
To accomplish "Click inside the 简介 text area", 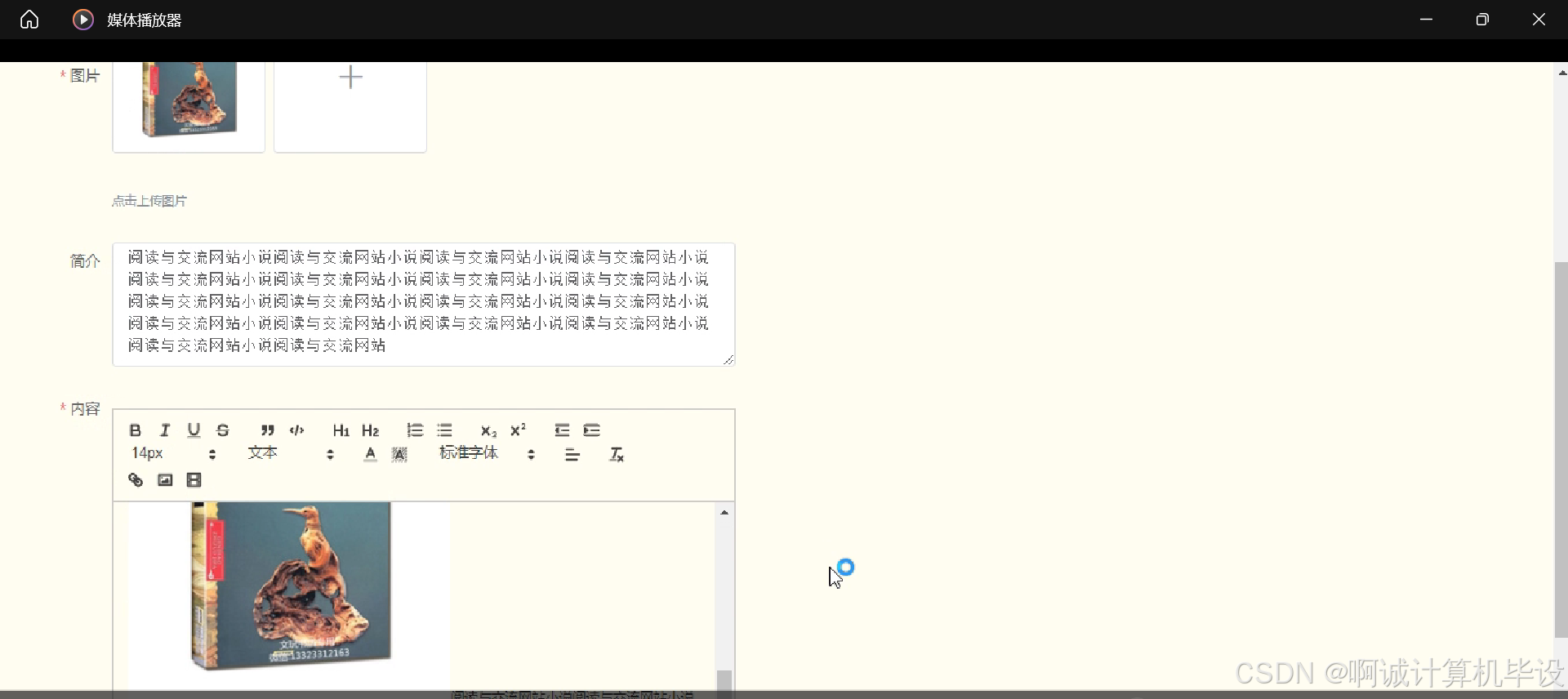I will pos(424,304).
